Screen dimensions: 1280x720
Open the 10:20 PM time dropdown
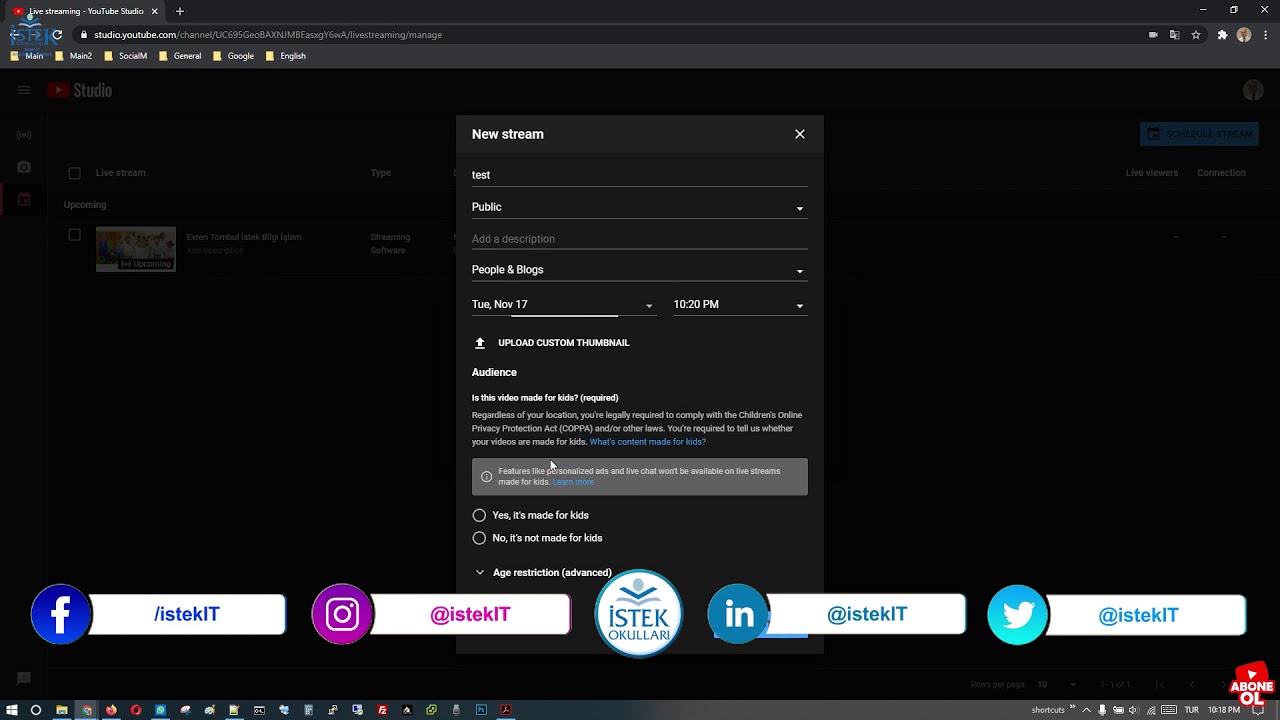click(740, 305)
